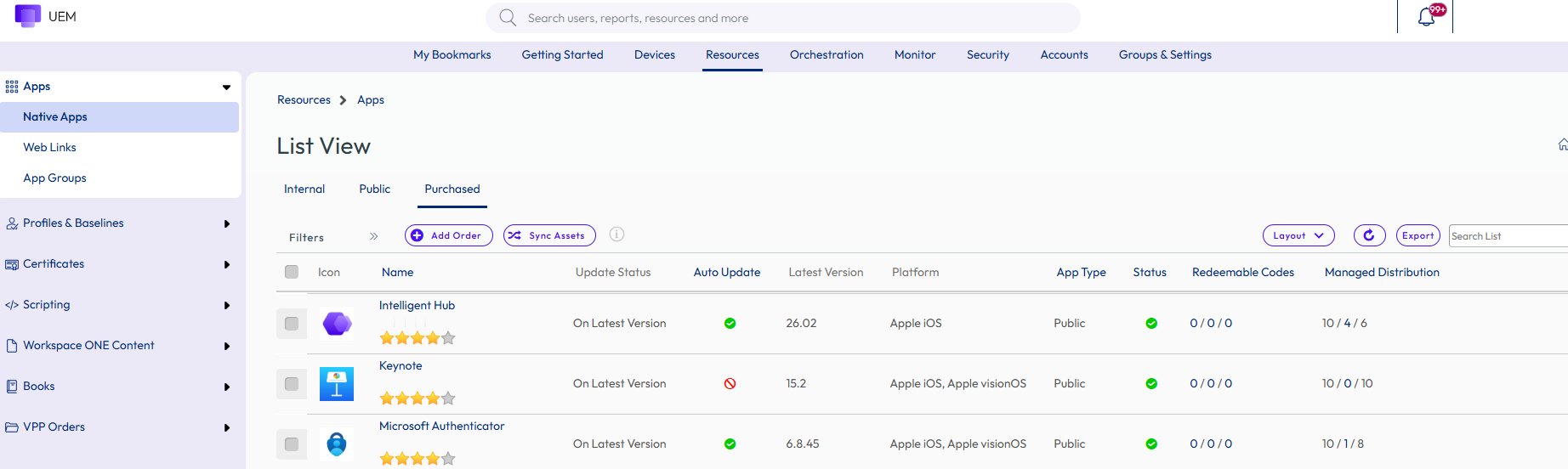Click the VPP Orders folder icon
This screenshot has width=1568, height=469.
(x=12, y=427)
